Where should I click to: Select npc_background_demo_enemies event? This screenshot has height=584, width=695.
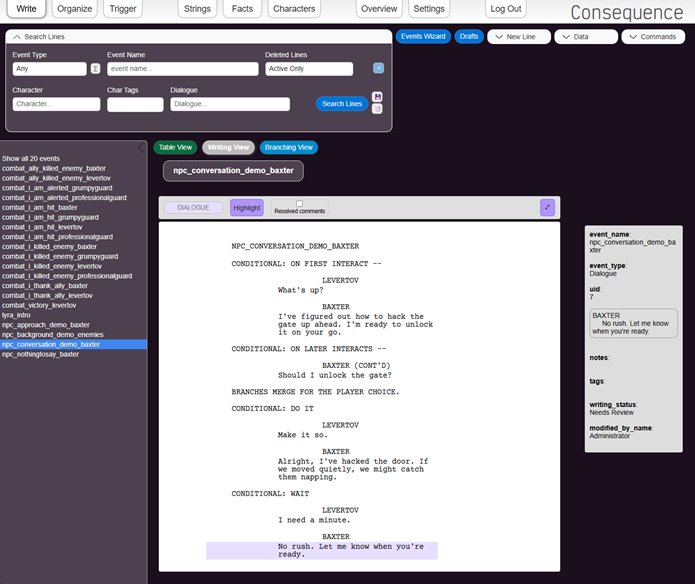click(53, 335)
